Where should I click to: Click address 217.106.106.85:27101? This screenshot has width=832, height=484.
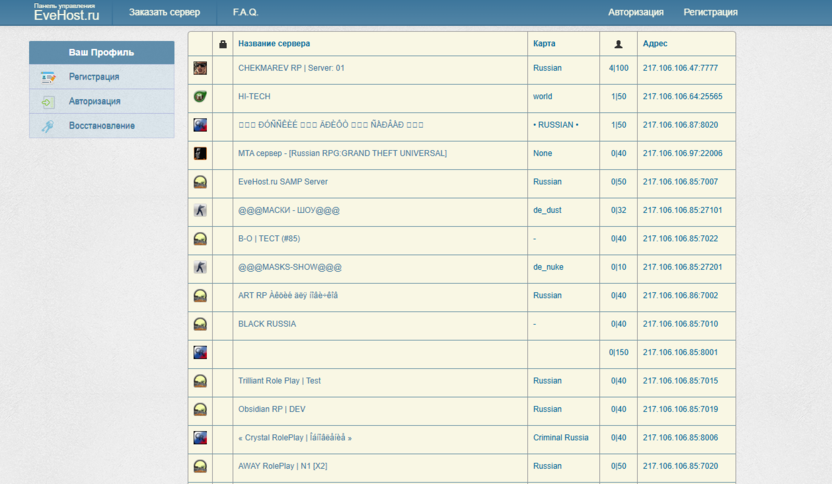[682, 210]
